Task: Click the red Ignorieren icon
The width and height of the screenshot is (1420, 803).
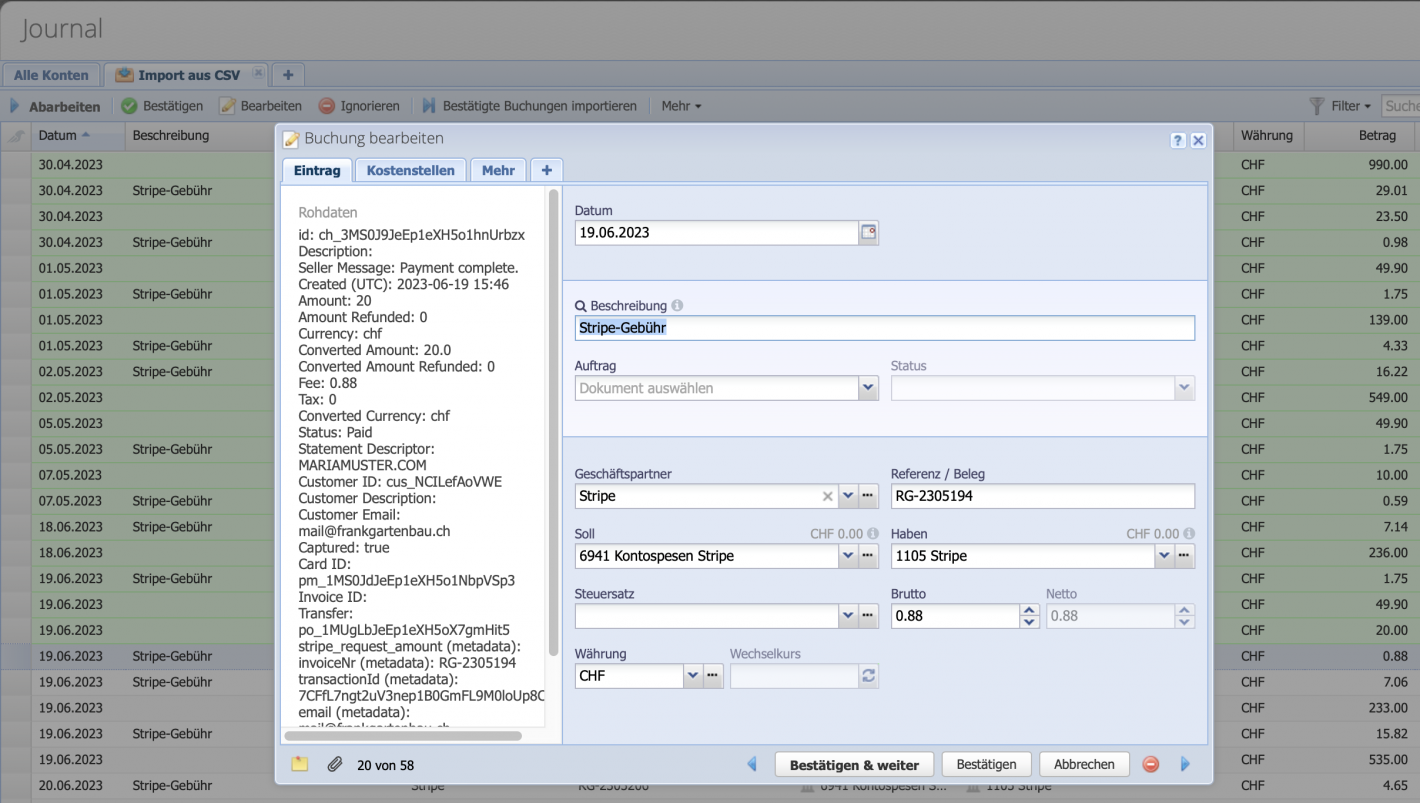Action: 325,105
